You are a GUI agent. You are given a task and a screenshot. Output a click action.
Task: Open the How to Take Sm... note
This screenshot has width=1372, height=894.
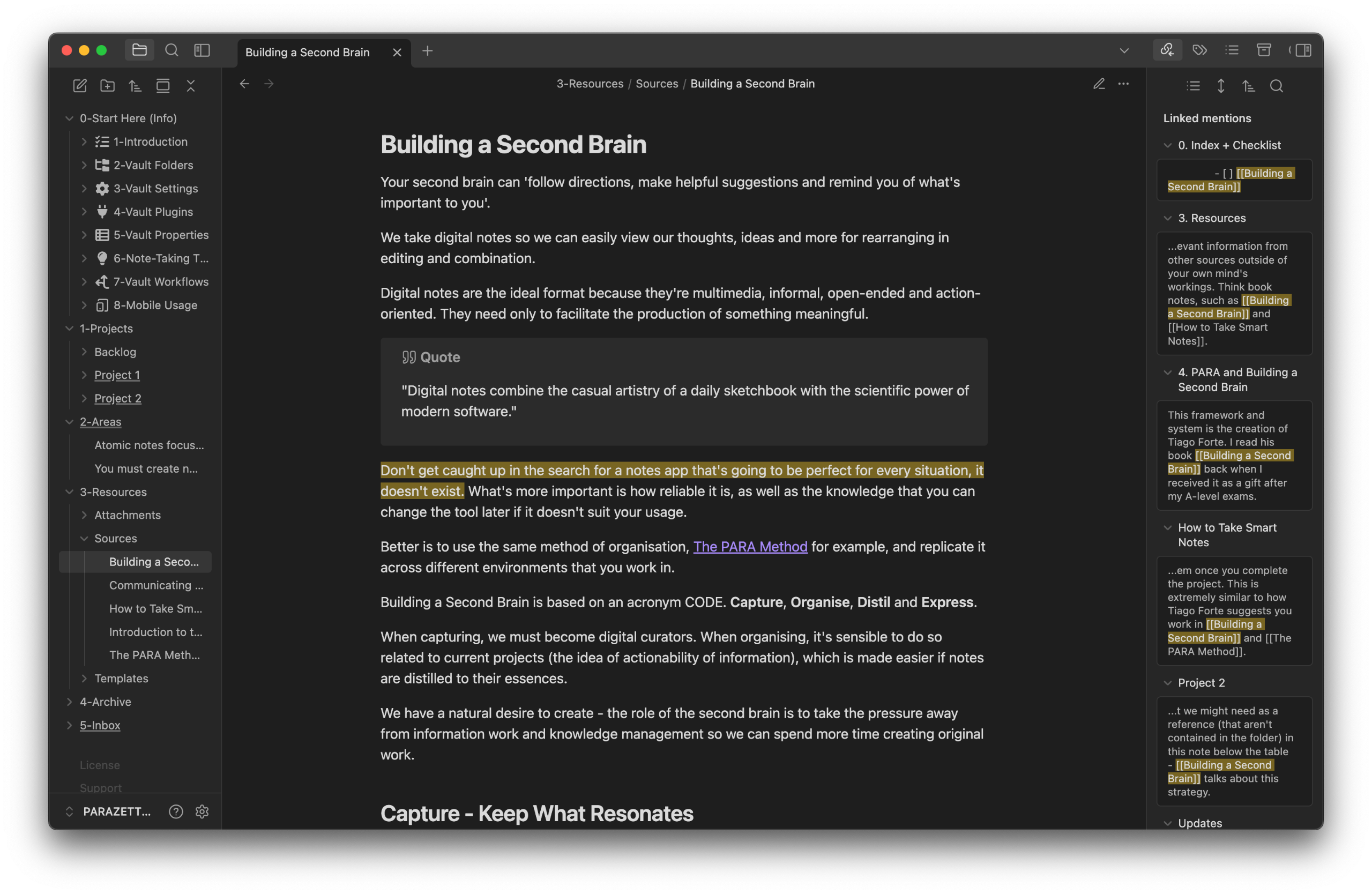coord(155,609)
